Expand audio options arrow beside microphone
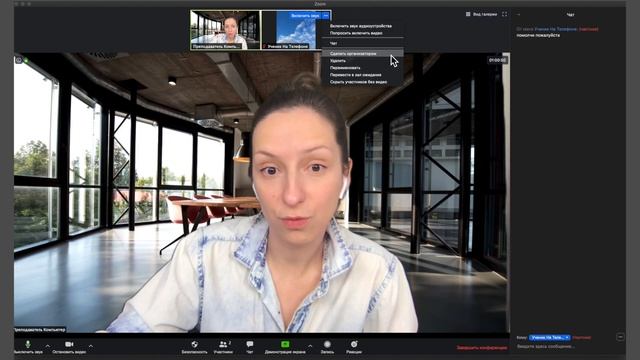The height and width of the screenshot is (360, 640). (x=48, y=346)
